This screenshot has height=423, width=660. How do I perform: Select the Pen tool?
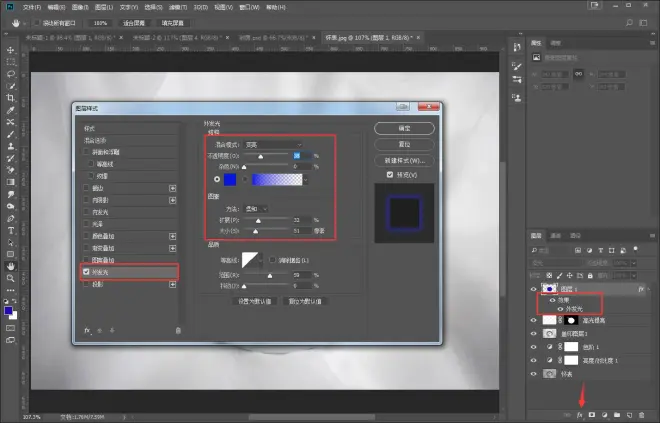click(11, 218)
